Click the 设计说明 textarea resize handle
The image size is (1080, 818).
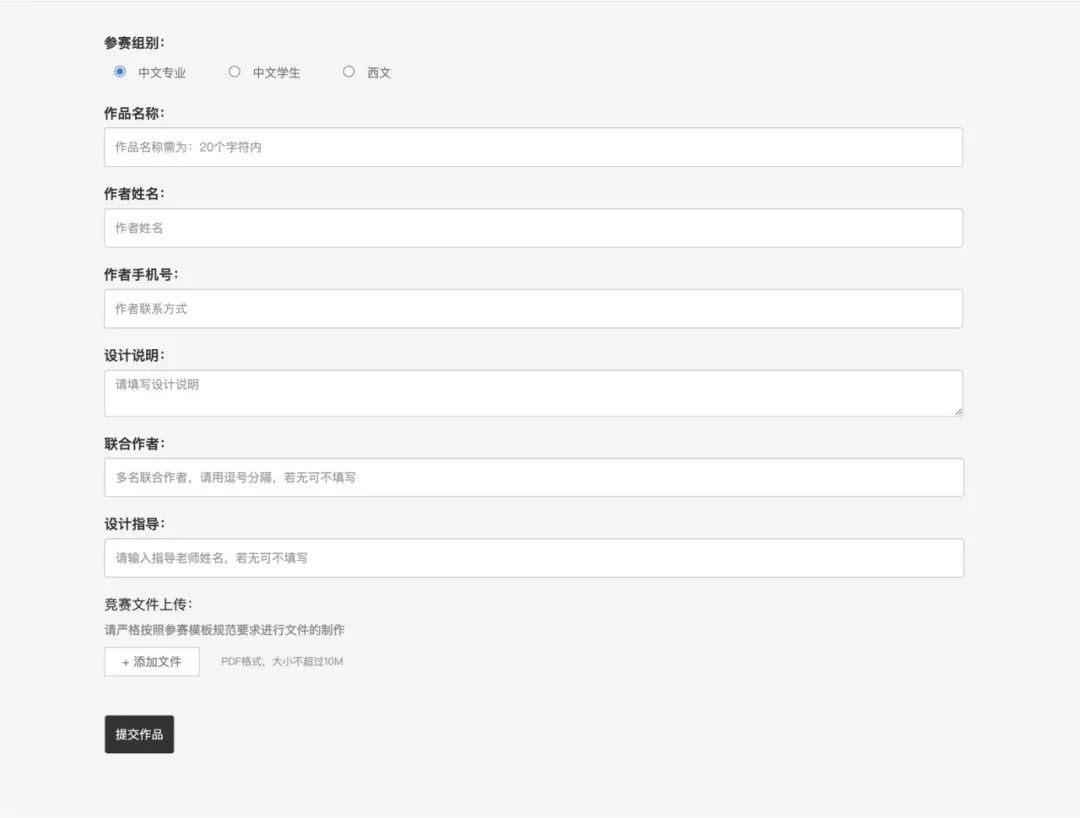click(x=958, y=411)
